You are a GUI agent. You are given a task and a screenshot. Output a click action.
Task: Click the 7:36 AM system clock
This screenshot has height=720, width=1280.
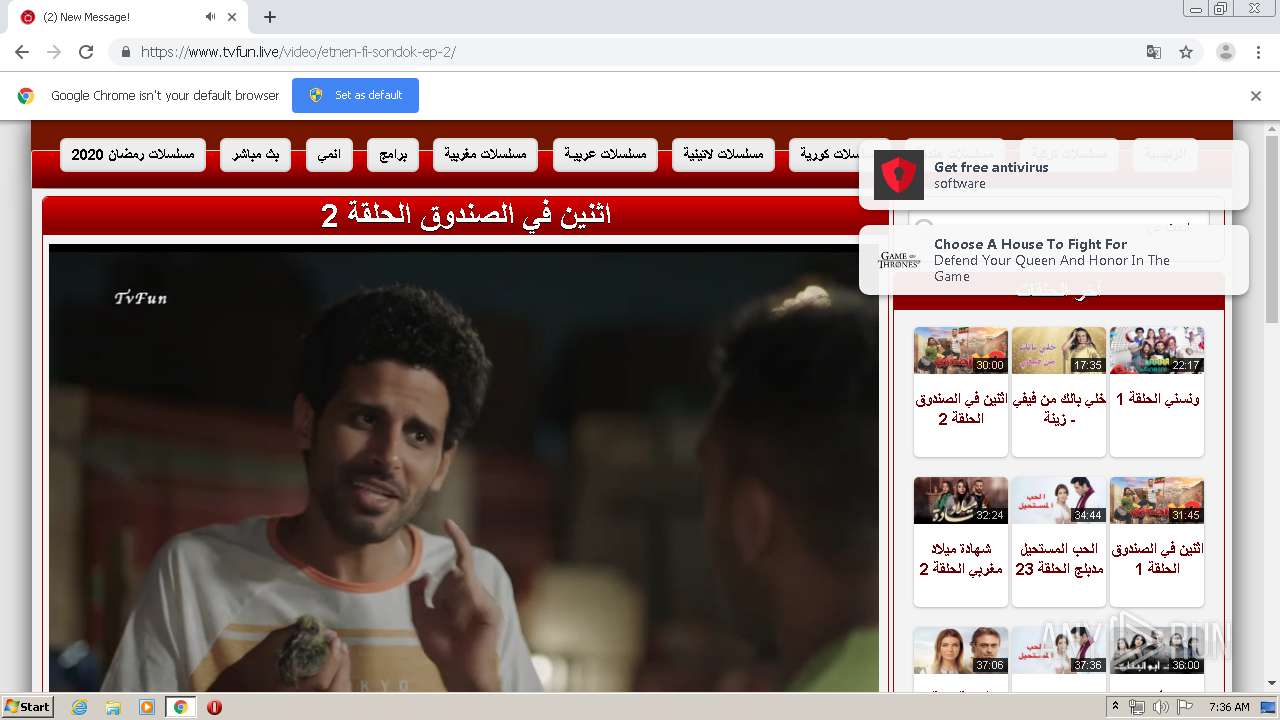(x=1229, y=707)
